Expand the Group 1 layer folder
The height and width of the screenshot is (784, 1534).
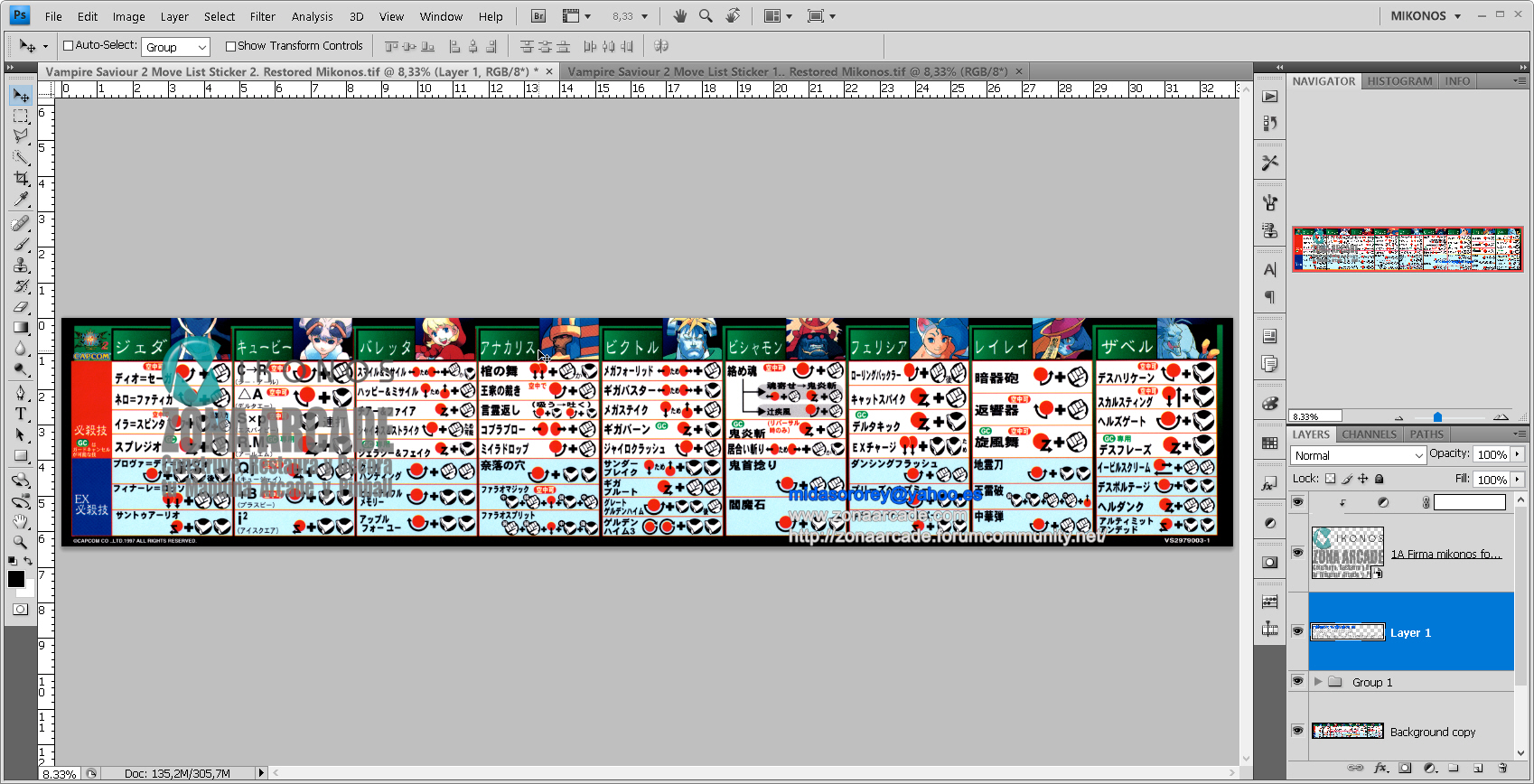[x=1318, y=682]
